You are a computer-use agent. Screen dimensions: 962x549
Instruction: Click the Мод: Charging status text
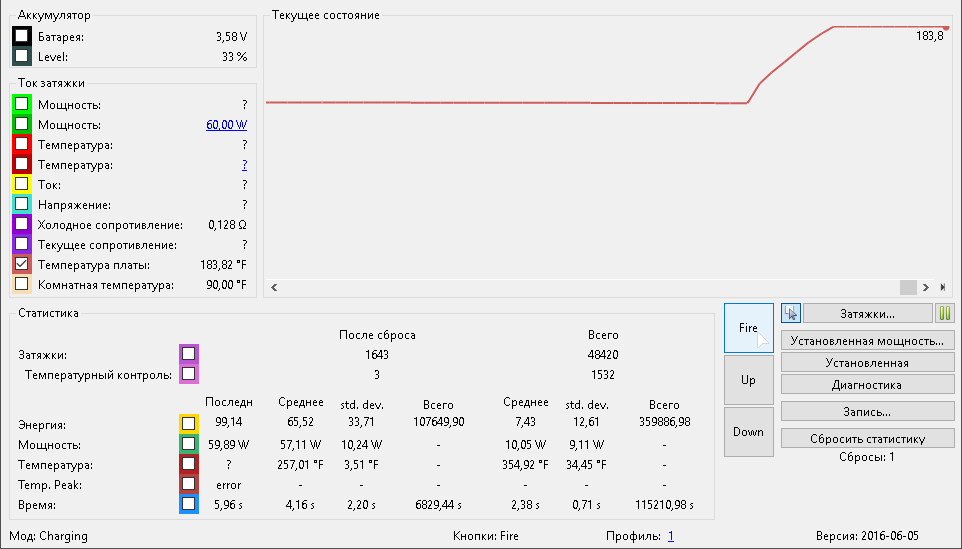[48, 536]
